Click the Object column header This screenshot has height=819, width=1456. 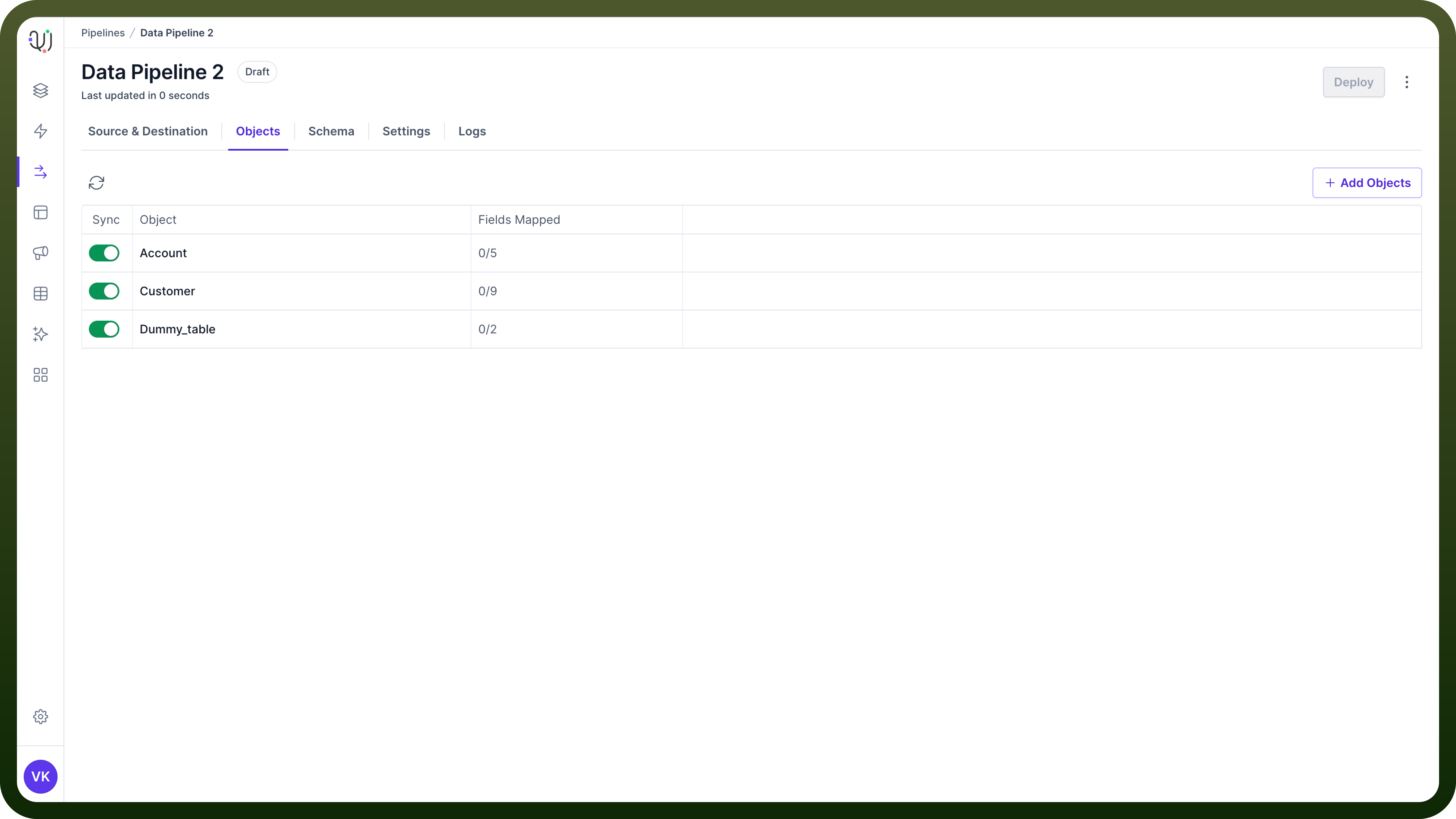pos(158,220)
